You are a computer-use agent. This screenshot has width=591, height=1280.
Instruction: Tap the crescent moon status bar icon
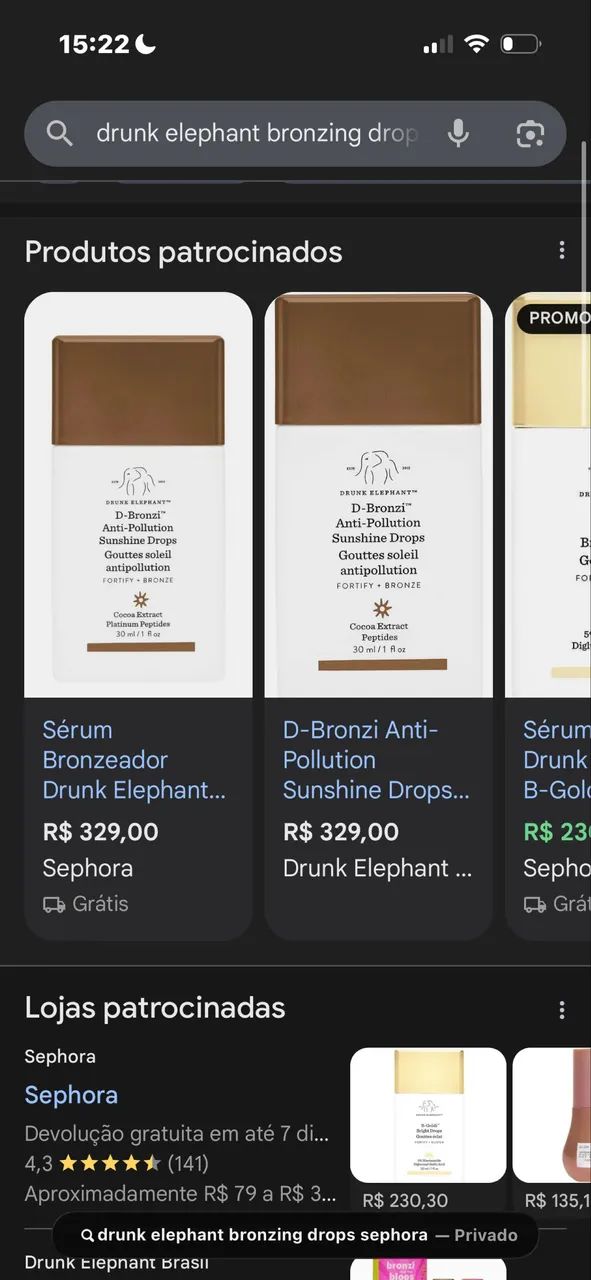147,42
